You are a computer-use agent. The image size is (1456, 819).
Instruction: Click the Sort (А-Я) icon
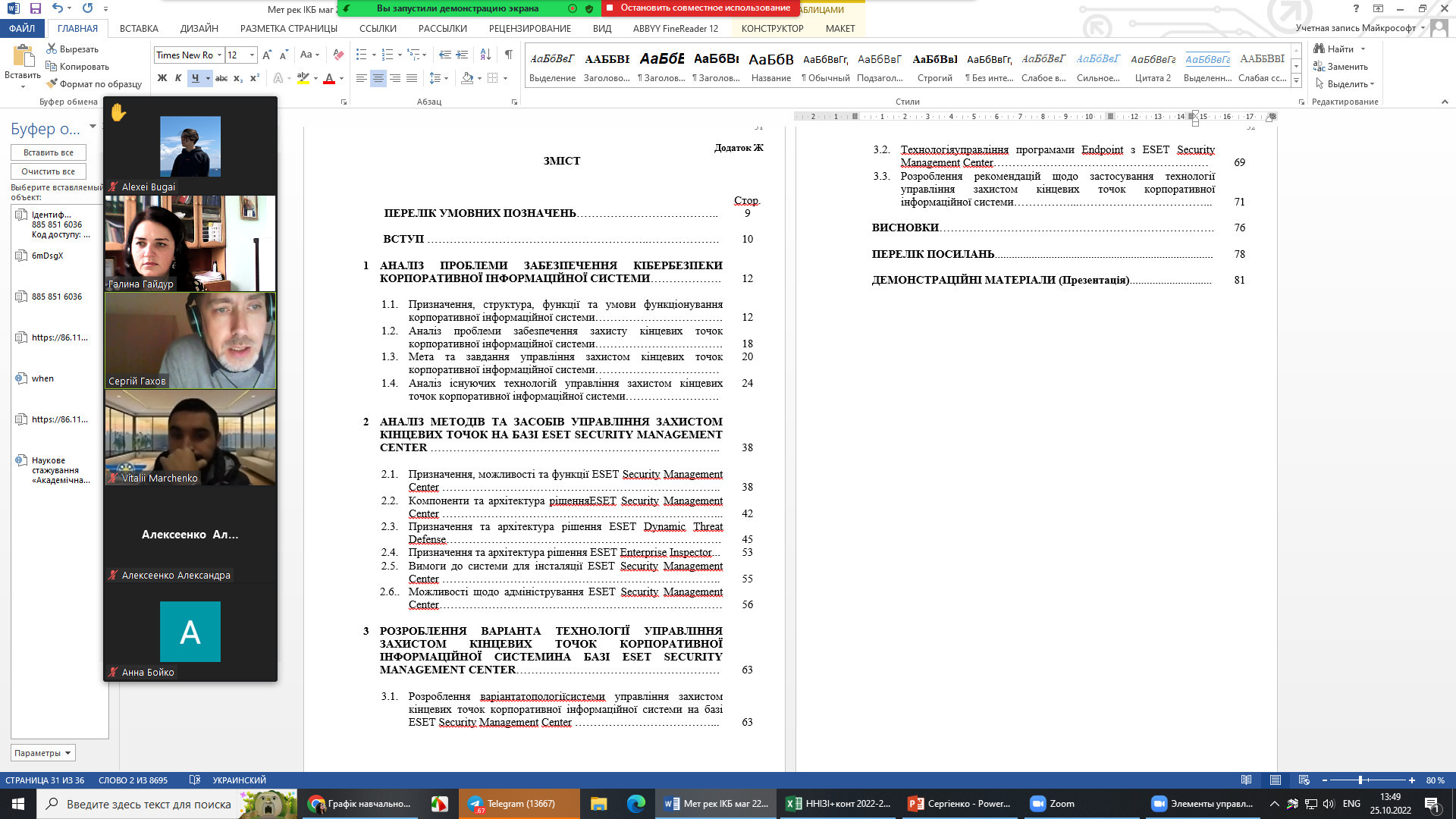click(x=485, y=55)
